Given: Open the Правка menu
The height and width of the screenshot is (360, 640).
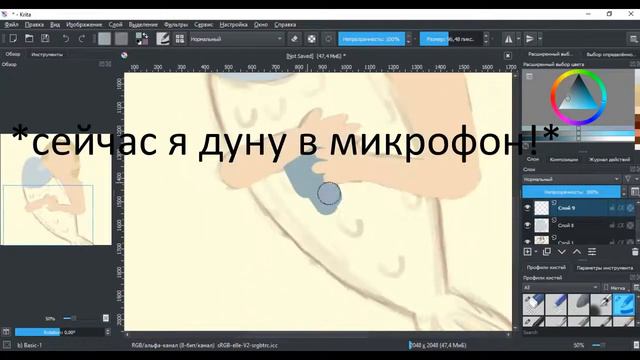Looking at the screenshot, I should [34, 24].
